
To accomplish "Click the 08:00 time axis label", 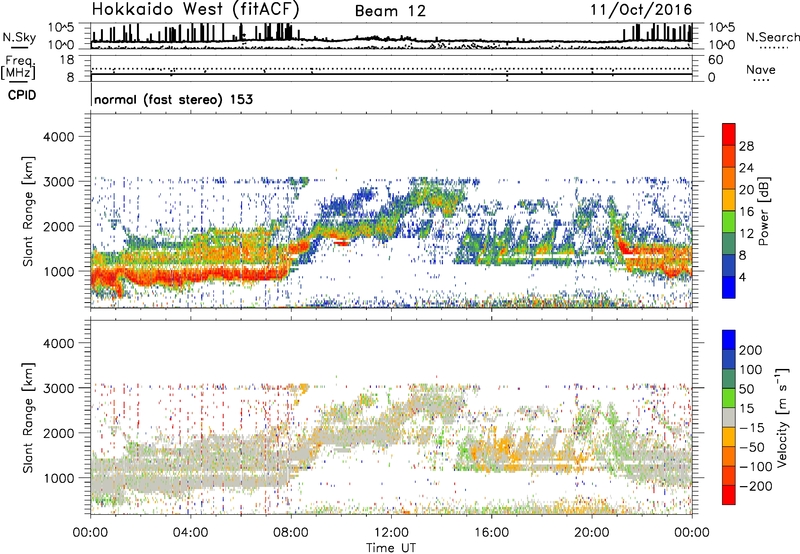I will pyautogui.click(x=291, y=533).
